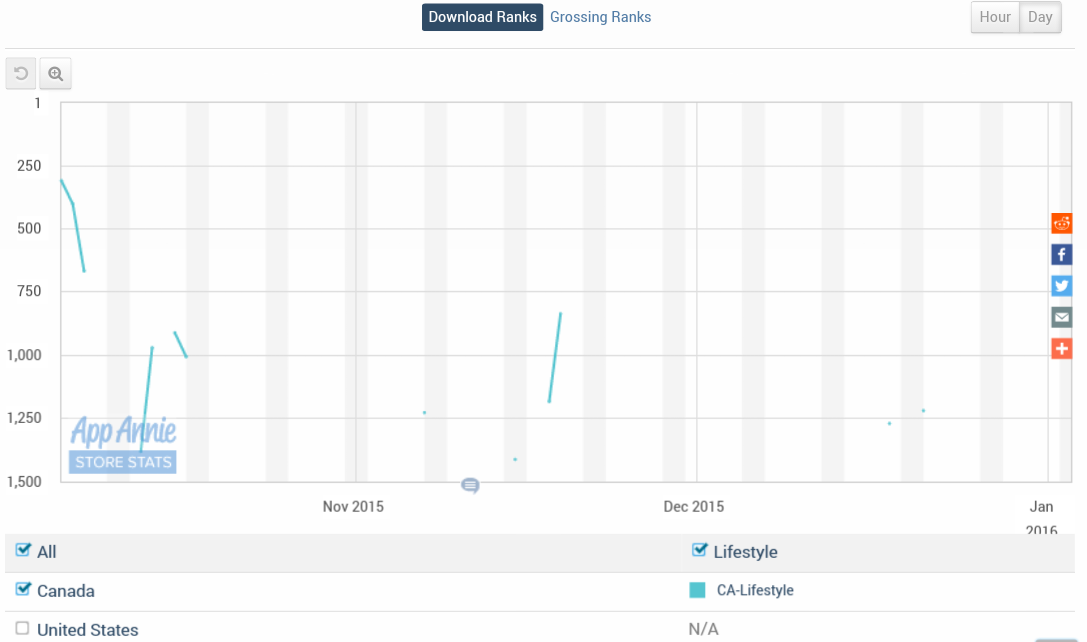Click the Dec 2015 axis label

click(693, 507)
